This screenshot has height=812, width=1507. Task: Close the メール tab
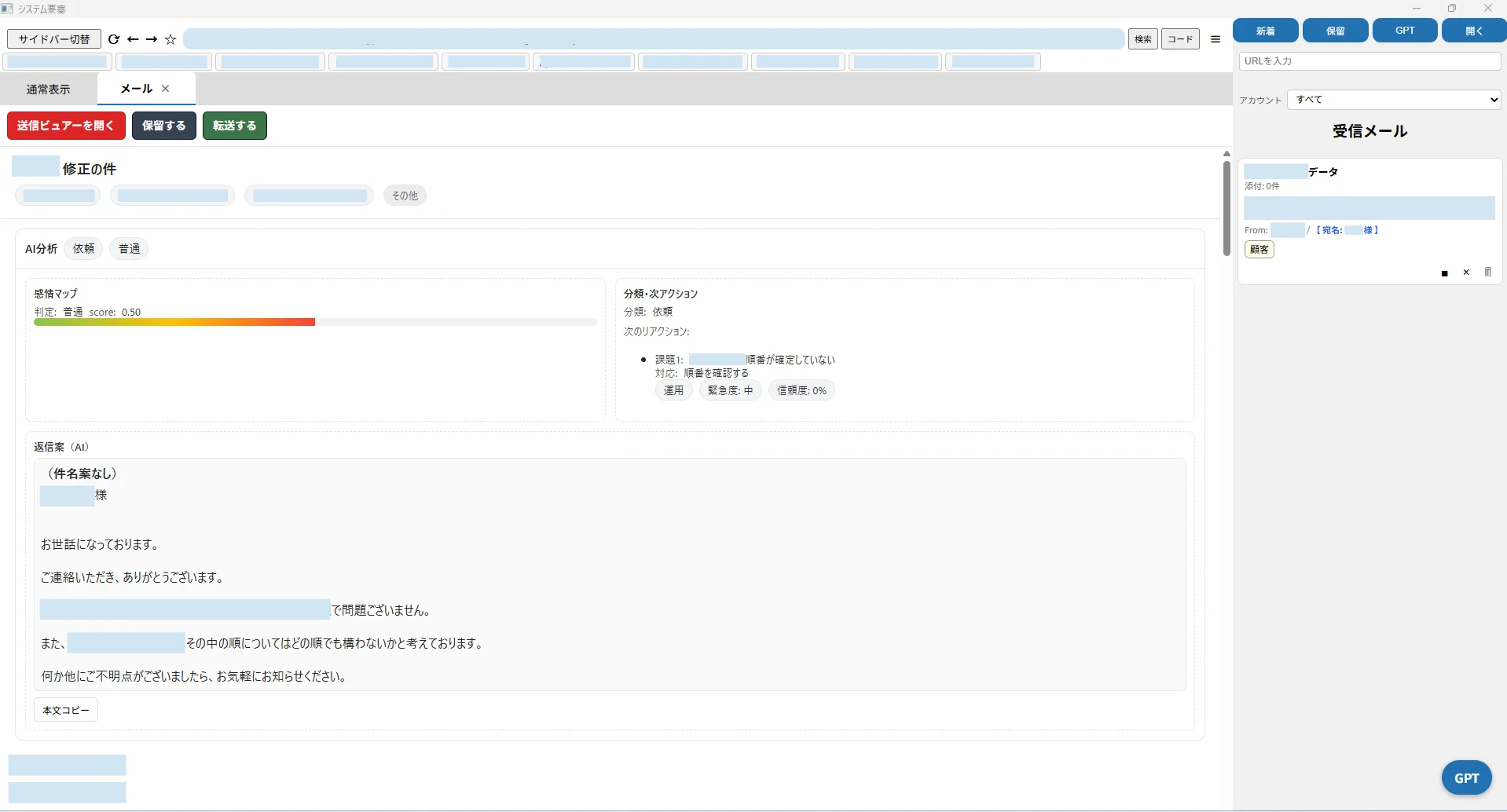[166, 89]
